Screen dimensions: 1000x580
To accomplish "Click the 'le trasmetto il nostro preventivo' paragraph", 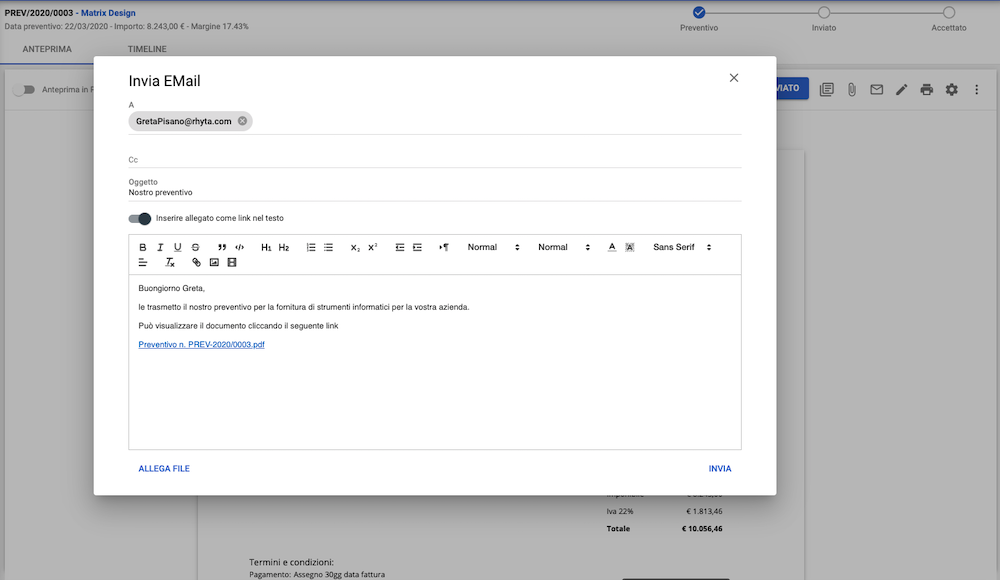I will (304, 308).
